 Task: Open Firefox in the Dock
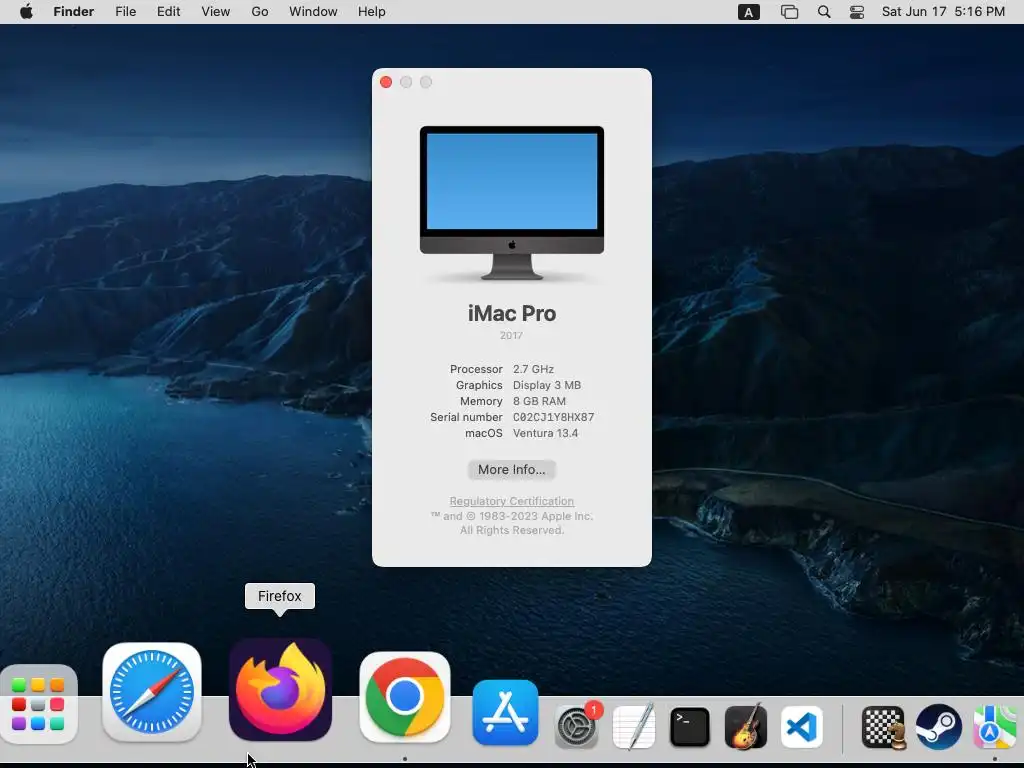[280, 690]
